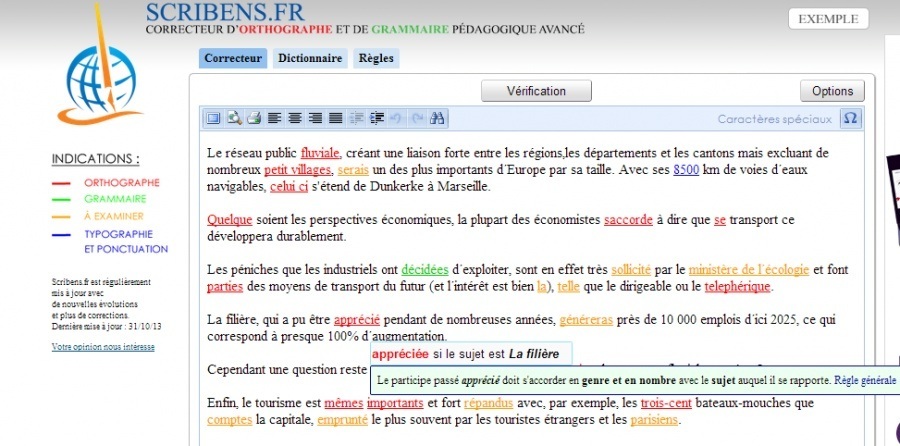Image resolution: width=900 pixels, height=446 pixels.
Task: Apply the suggested correction 'appréciée'
Action: (400, 354)
